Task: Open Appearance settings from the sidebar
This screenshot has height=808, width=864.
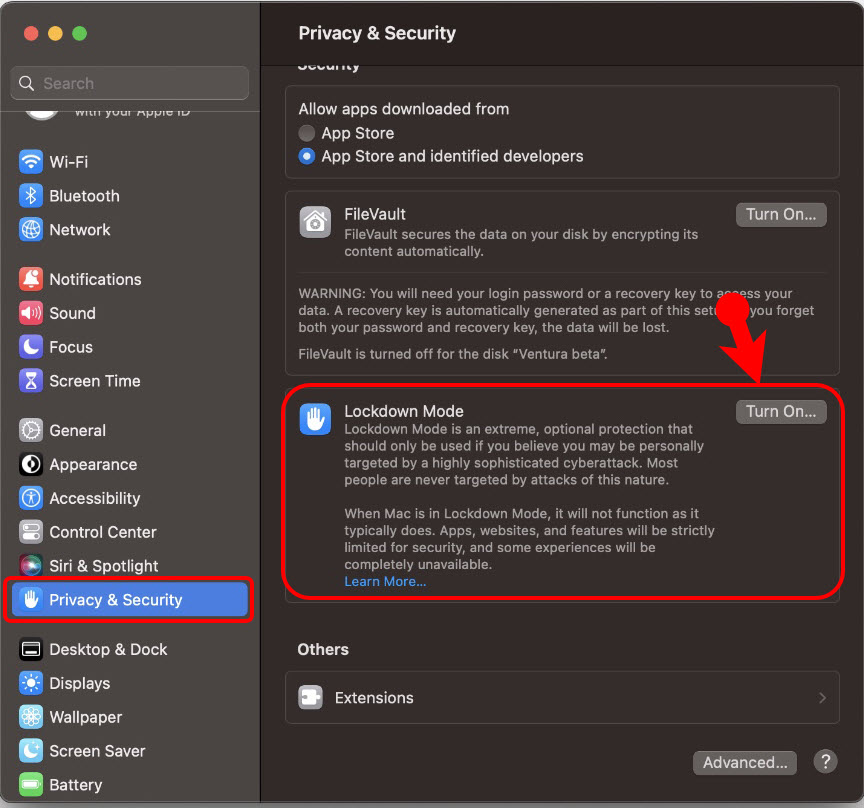Action: coord(90,464)
